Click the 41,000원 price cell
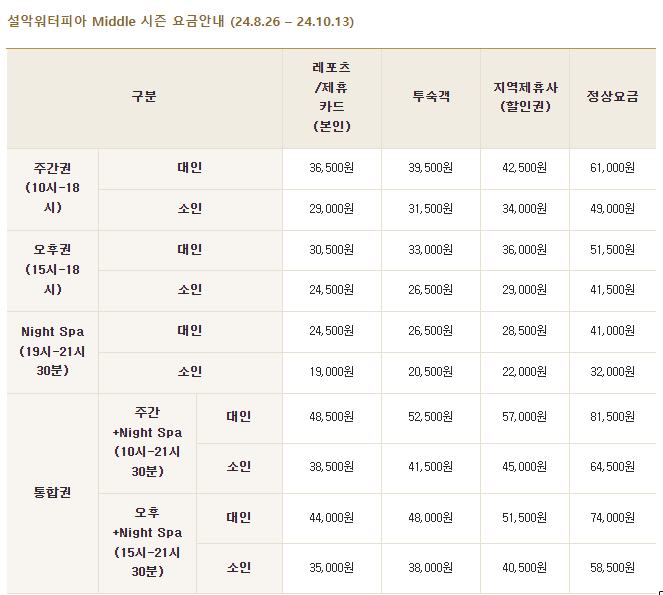 [612, 331]
